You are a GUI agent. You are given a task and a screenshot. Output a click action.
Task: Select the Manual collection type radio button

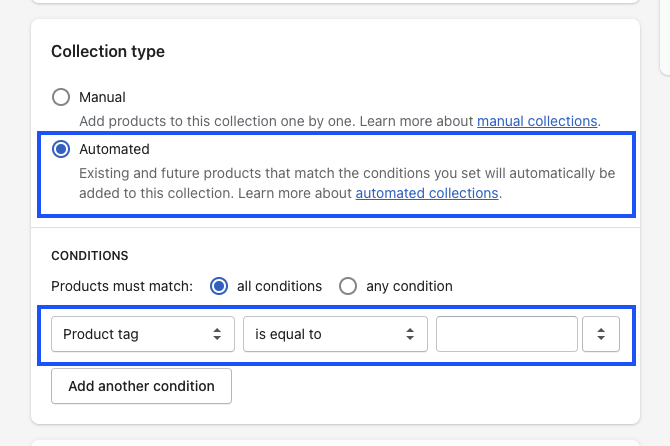tap(61, 97)
